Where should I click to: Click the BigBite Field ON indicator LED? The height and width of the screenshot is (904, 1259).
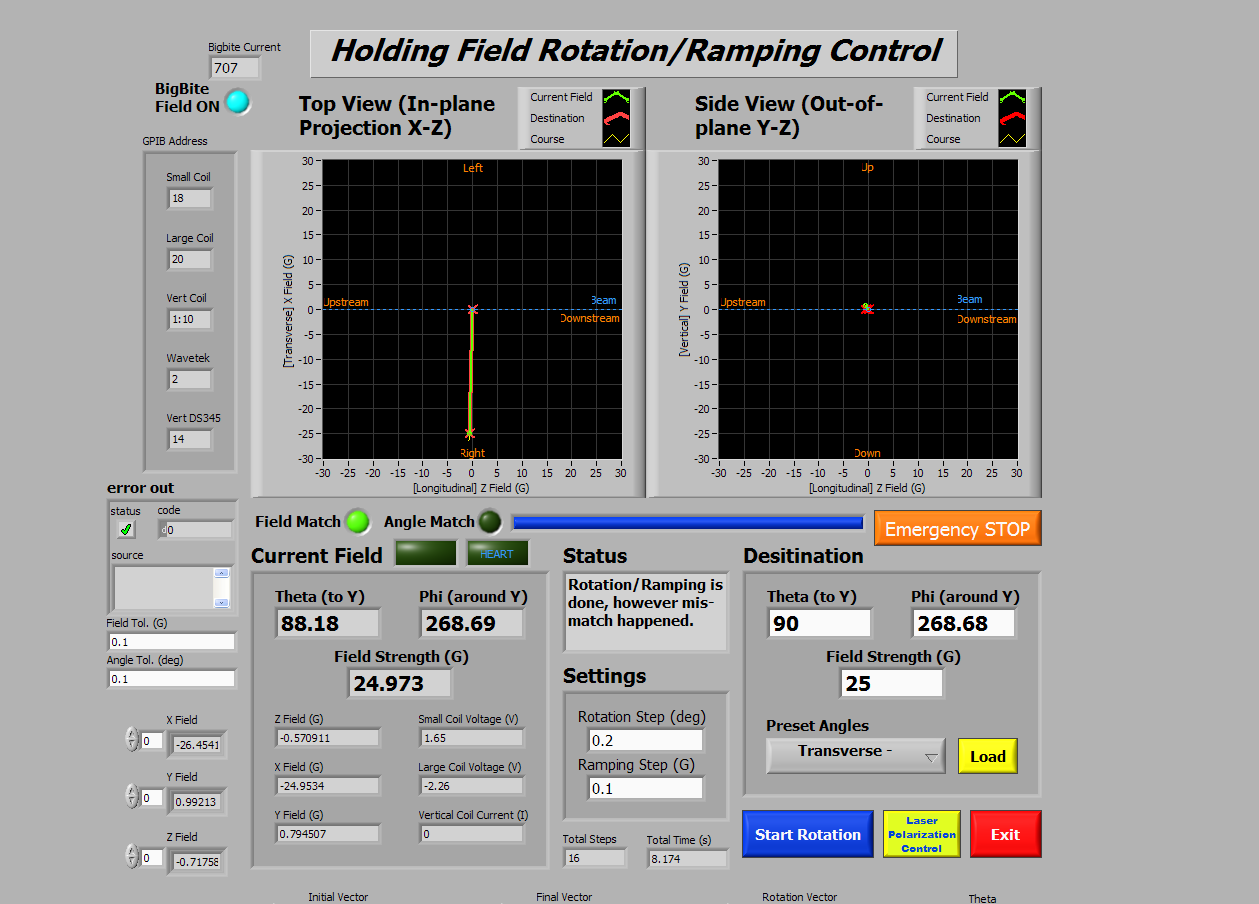pyautogui.click(x=238, y=102)
